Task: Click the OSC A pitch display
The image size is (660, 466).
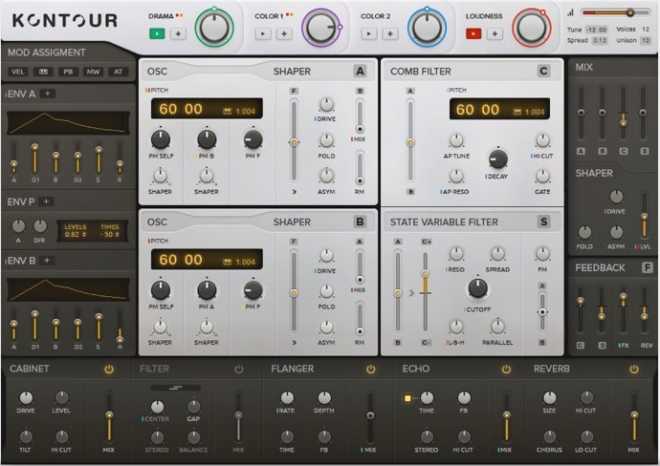Action: (207, 109)
